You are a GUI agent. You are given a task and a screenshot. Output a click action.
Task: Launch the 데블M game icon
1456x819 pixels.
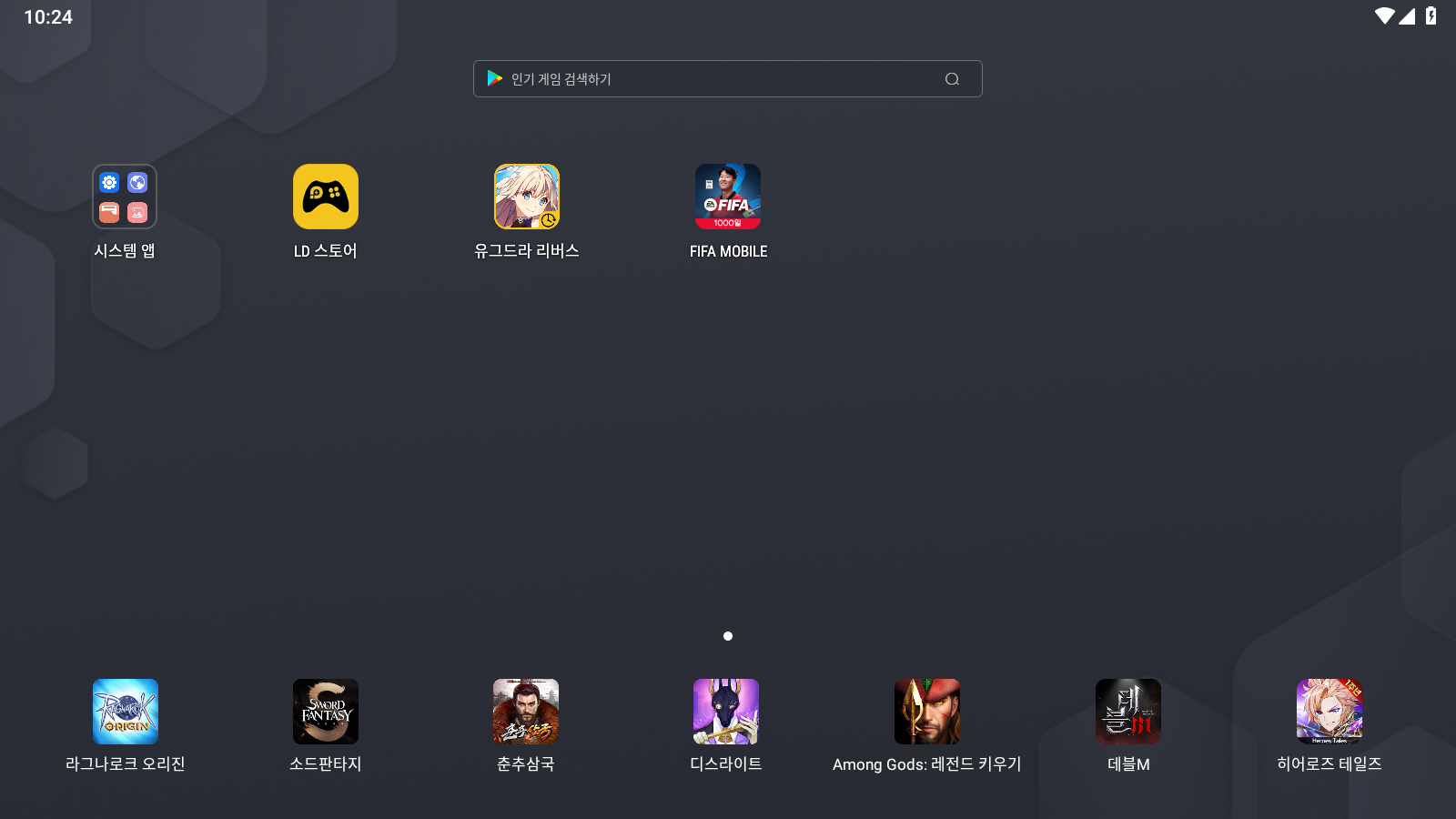[1128, 712]
